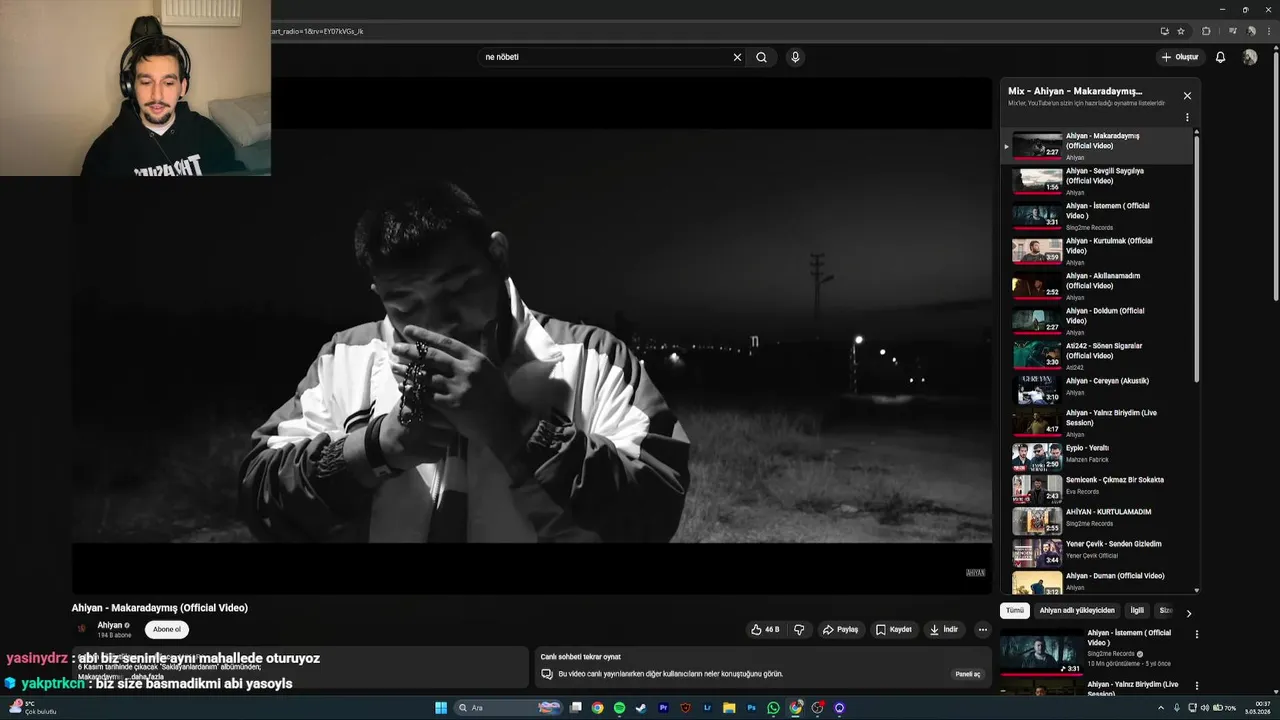
Task: Open Lightroom from taskbar
Action: 707,708
